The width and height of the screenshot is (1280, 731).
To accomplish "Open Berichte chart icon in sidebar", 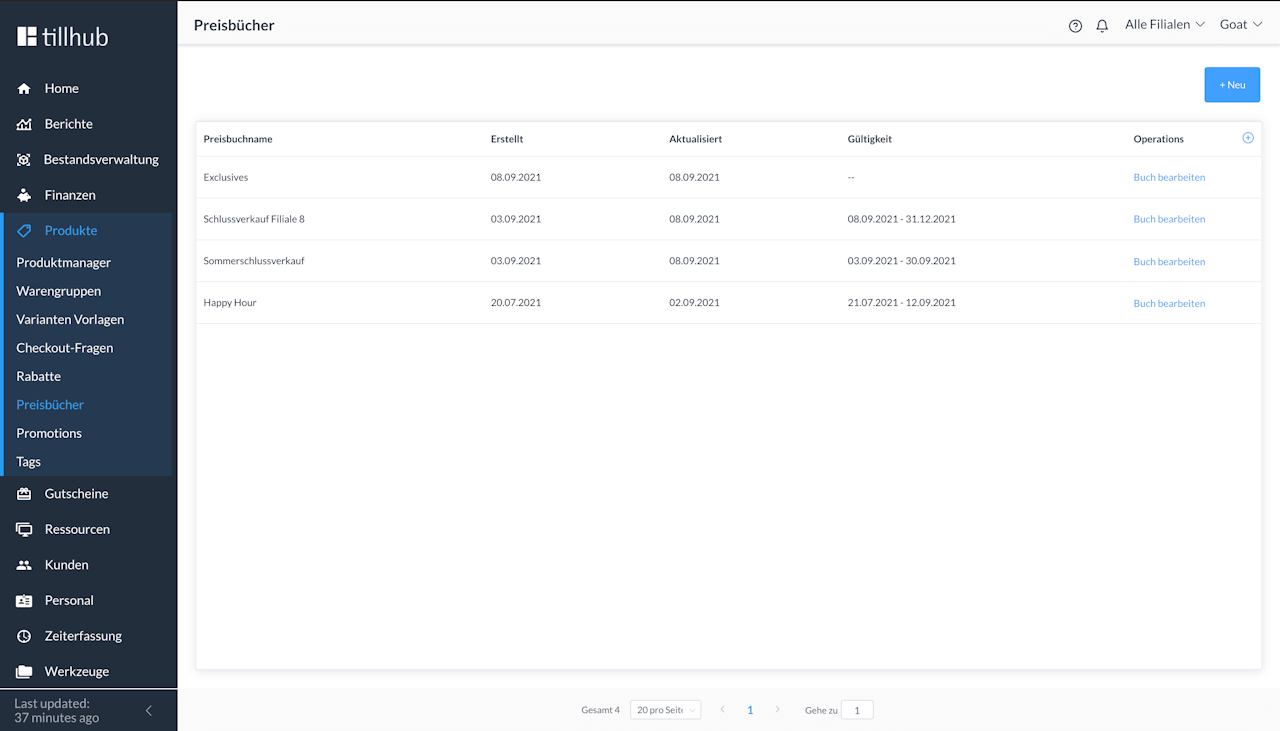I will coord(24,124).
